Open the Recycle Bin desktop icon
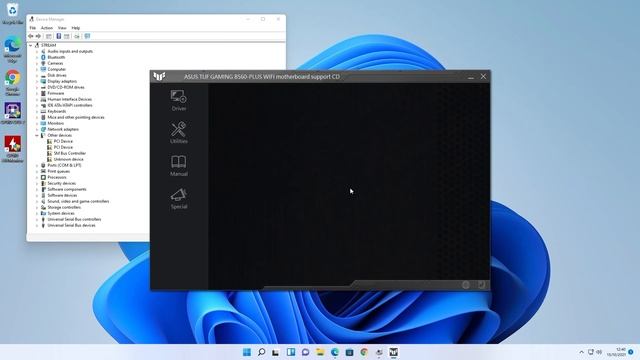Screen dimensions: 640x360 coord(13,13)
